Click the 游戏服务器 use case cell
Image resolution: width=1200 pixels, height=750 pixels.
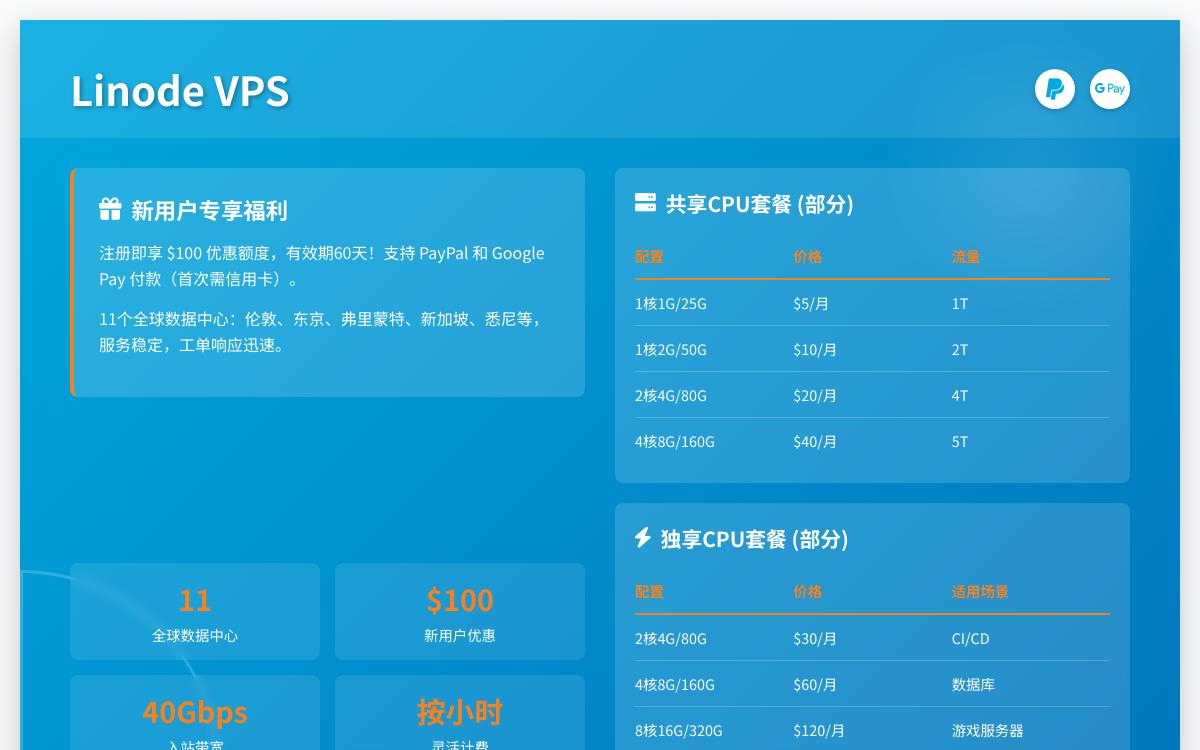pyautogui.click(x=988, y=730)
